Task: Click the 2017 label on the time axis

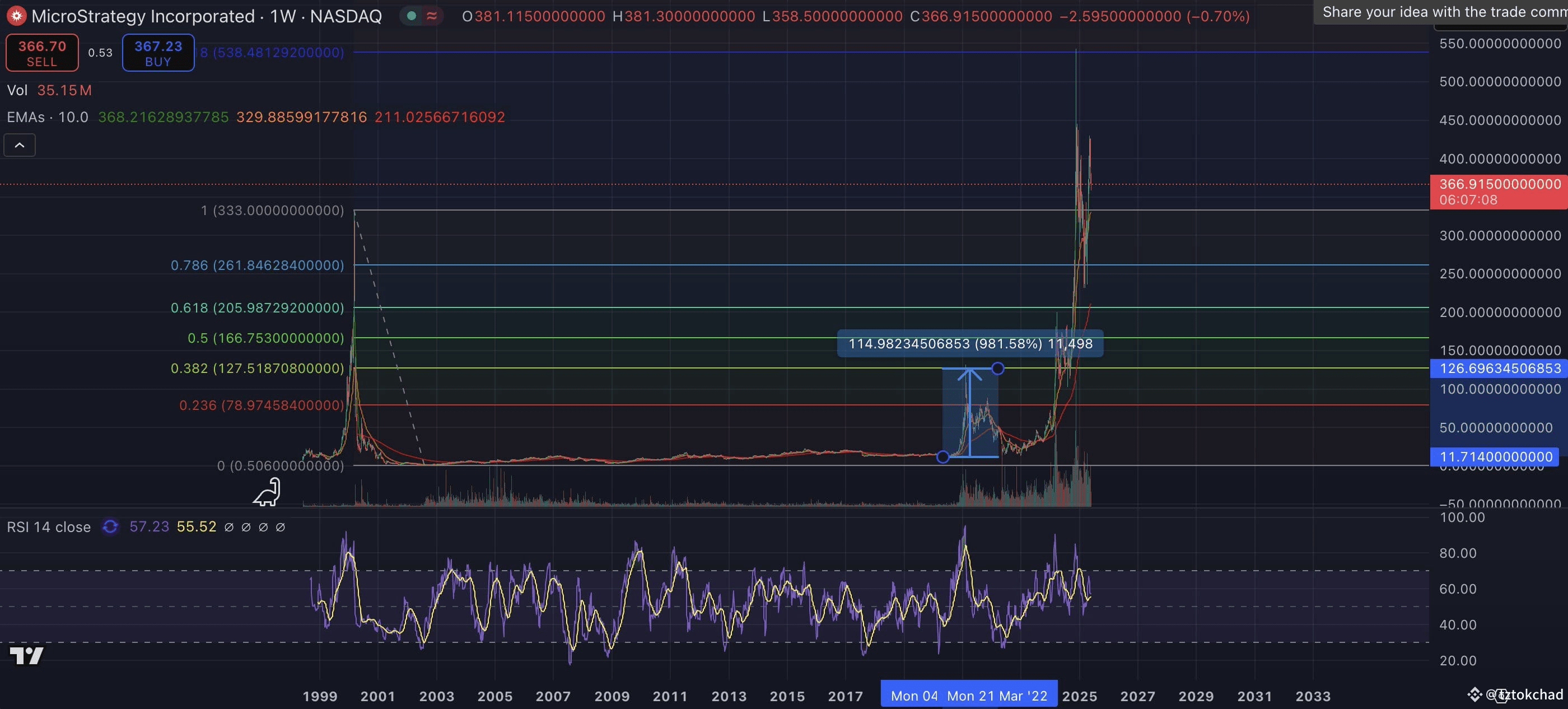Action: pyautogui.click(x=846, y=696)
